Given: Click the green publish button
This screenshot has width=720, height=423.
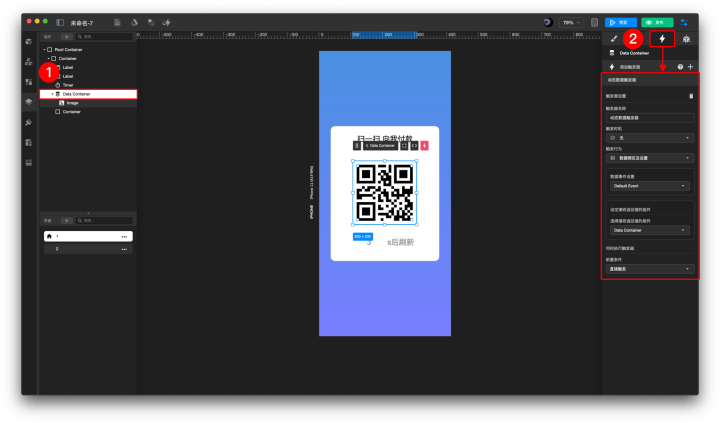Looking at the screenshot, I should (x=657, y=22).
